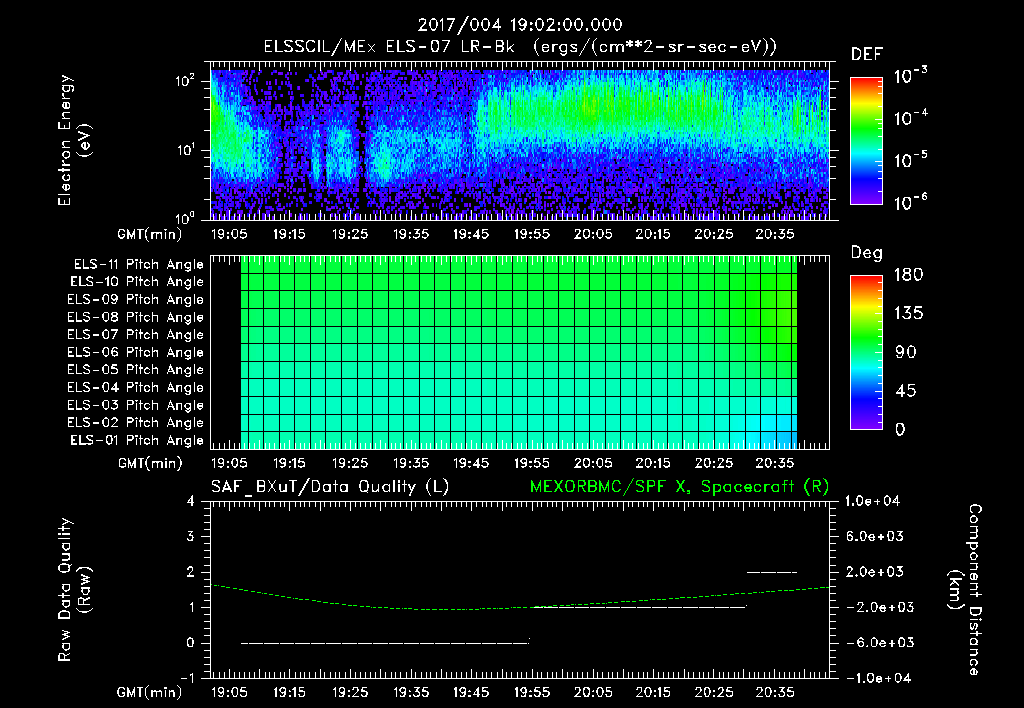Click the 20:05 tick label under bottom plot
This screenshot has width=1024, height=708.
[x=593, y=692]
